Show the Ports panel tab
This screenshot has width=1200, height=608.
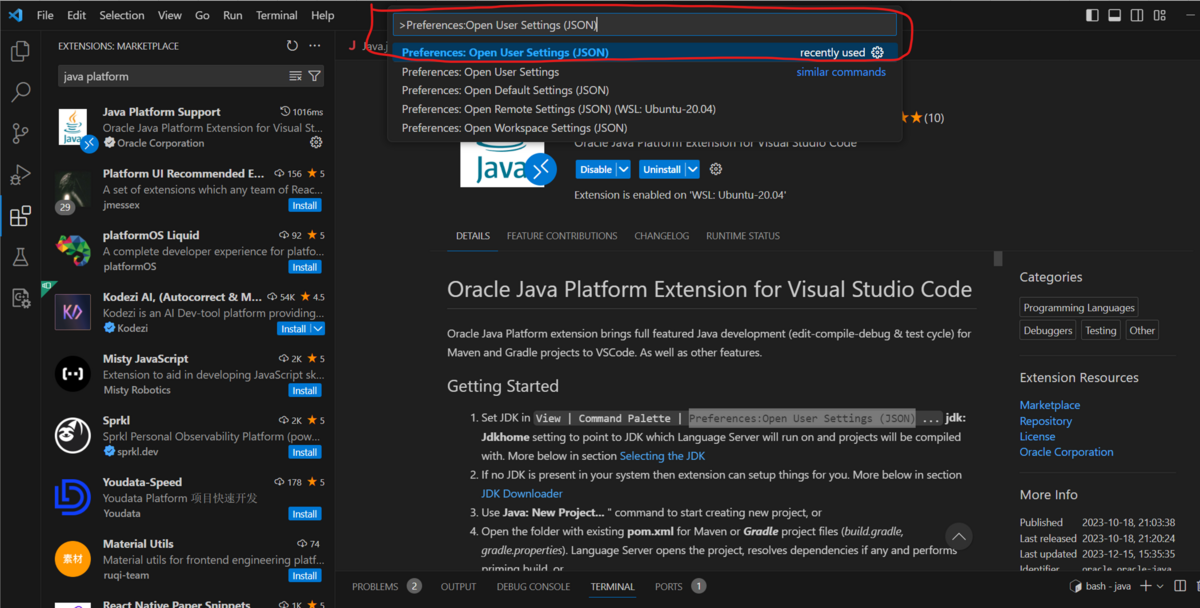(669, 587)
